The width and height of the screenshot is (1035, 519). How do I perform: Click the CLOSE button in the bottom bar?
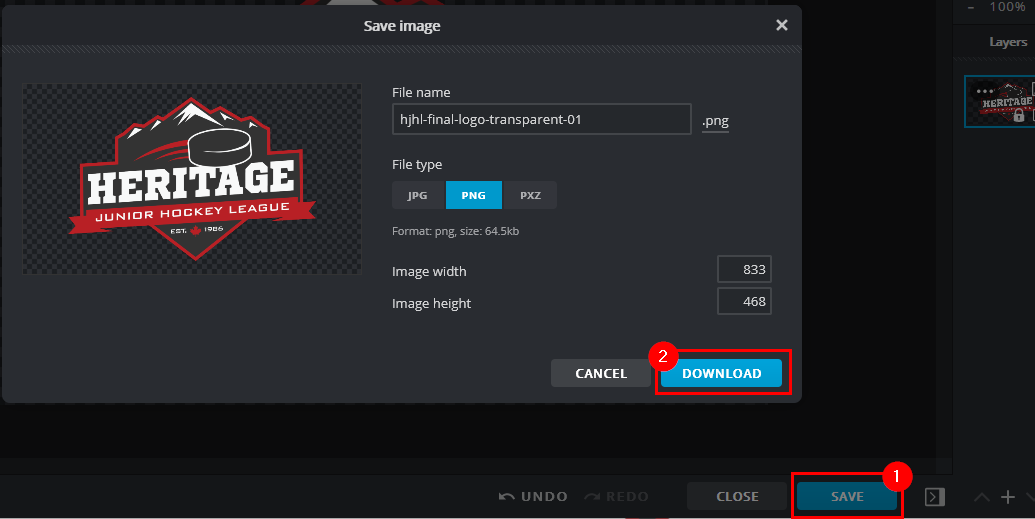point(737,497)
